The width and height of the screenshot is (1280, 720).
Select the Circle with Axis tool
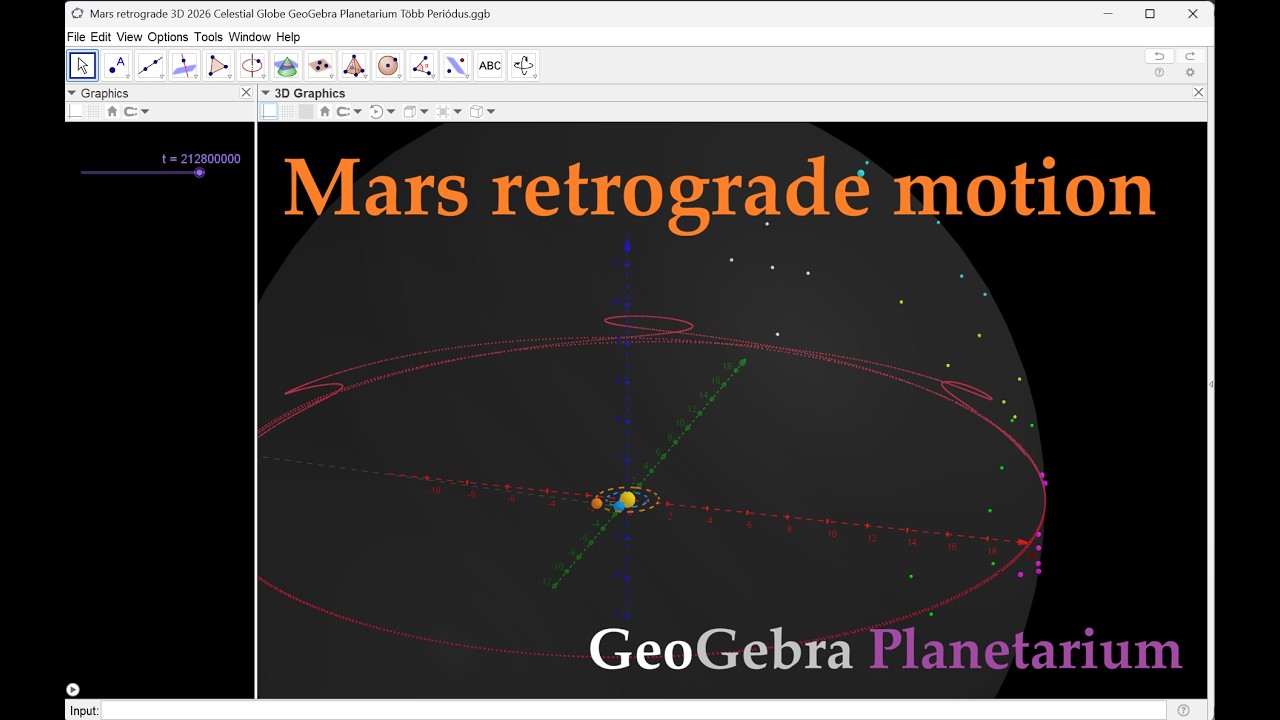252,66
